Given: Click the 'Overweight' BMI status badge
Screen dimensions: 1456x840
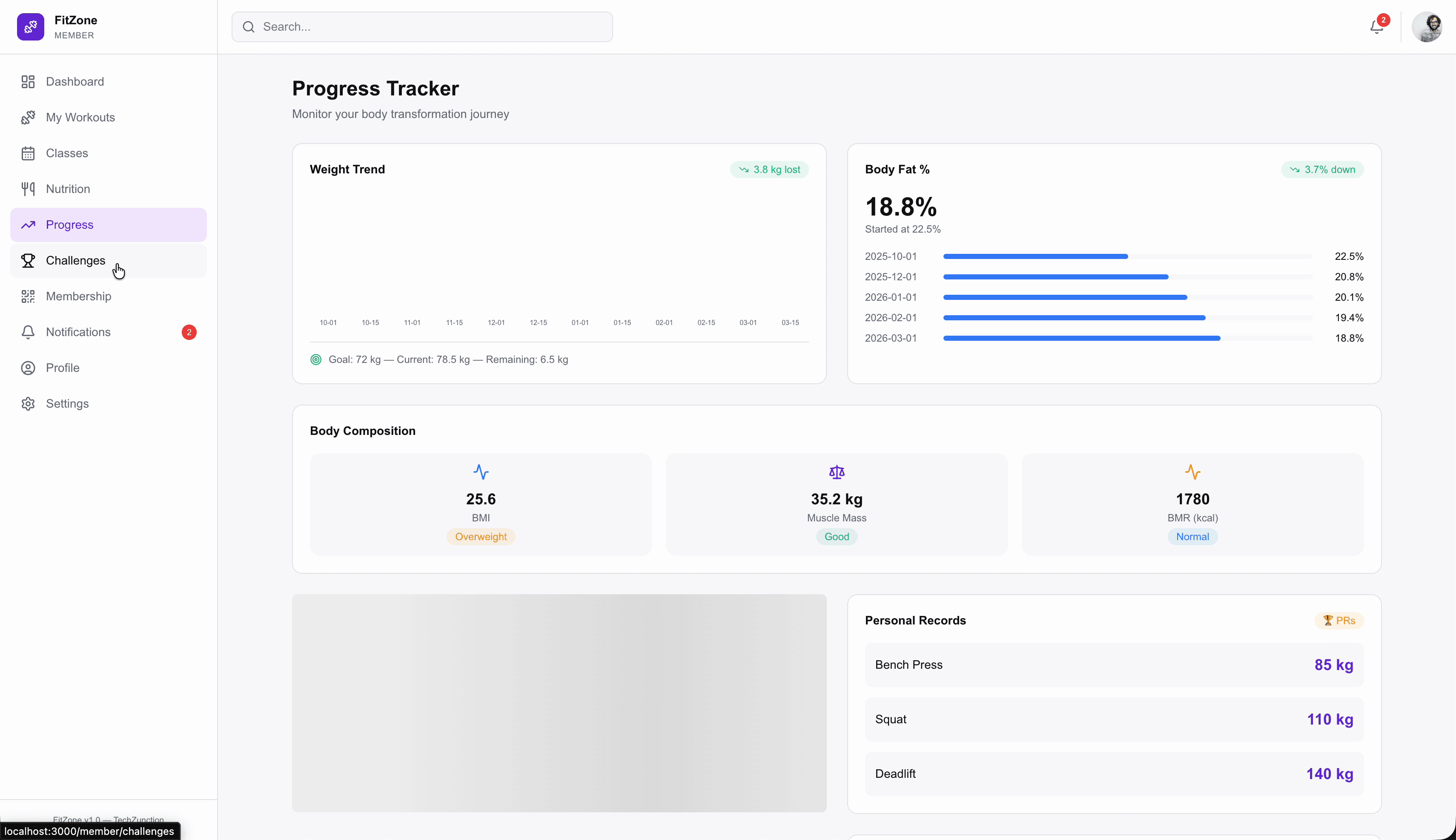Looking at the screenshot, I should point(480,537).
